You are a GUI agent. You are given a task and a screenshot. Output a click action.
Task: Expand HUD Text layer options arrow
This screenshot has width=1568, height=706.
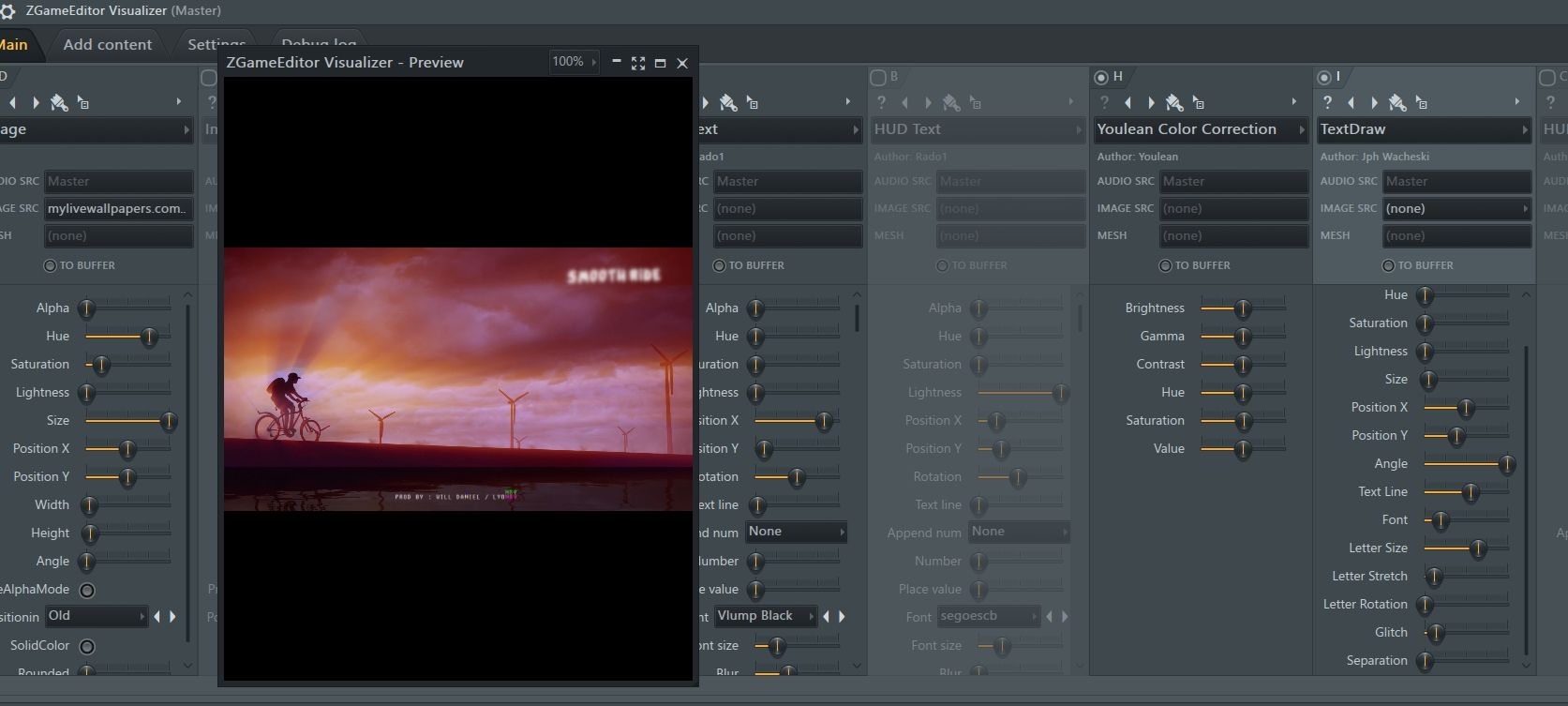point(1071,101)
